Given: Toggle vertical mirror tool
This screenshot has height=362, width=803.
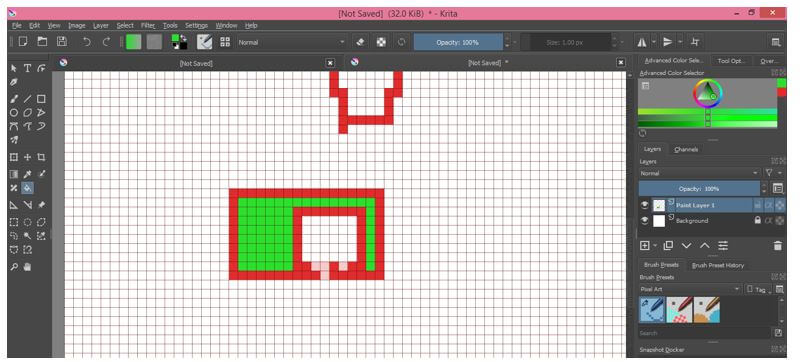Looking at the screenshot, I should click(x=668, y=42).
